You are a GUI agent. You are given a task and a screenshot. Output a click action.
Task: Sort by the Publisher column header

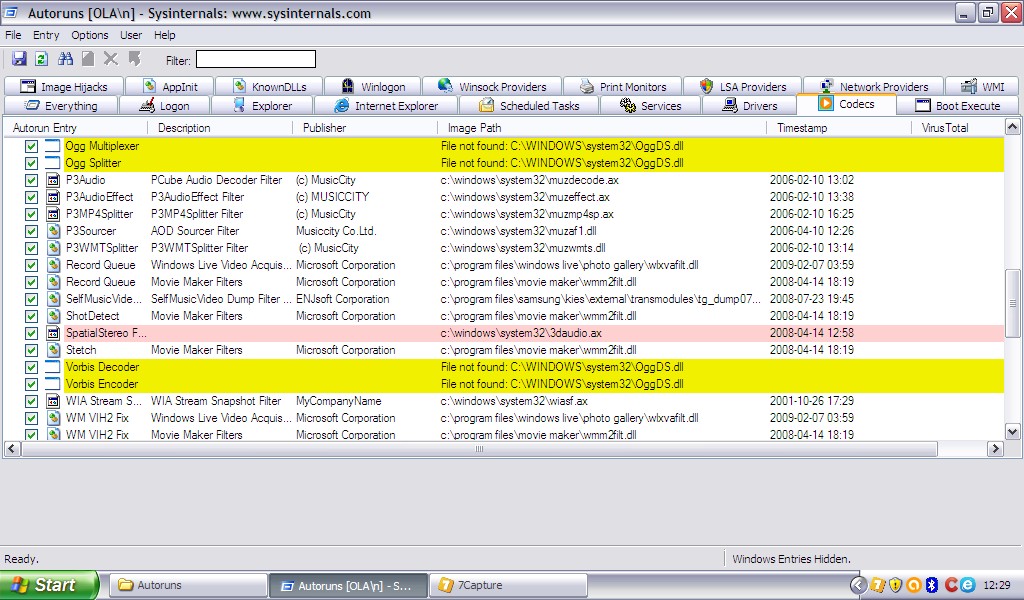pos(365,128)
